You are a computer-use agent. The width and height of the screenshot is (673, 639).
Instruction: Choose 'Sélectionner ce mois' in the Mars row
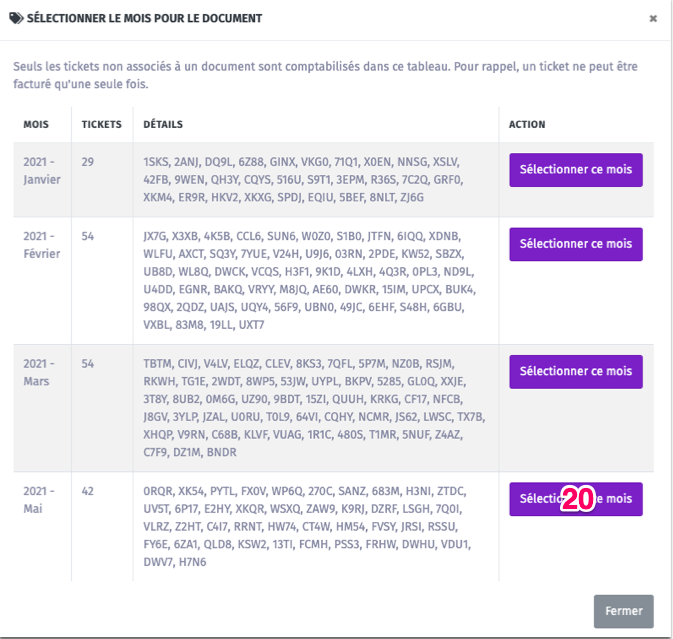[575, 371]
